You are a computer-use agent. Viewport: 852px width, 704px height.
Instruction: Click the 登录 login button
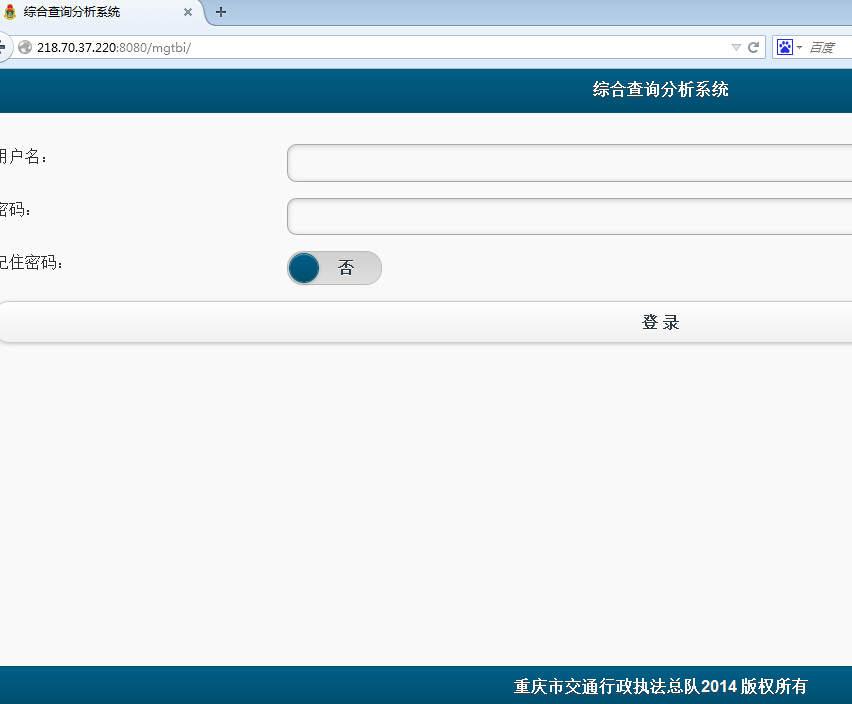pyautogui.click(x=426, y=322)
